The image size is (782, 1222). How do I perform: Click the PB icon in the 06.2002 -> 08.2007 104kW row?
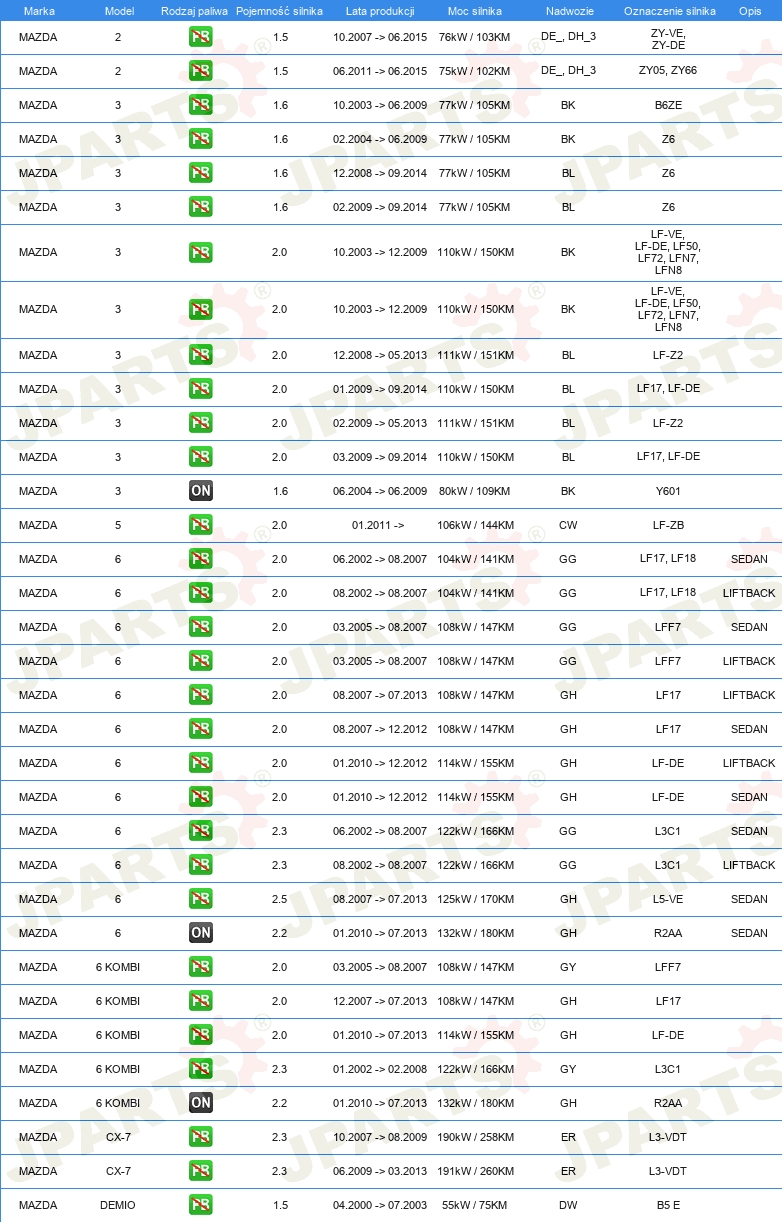(201, 560)
